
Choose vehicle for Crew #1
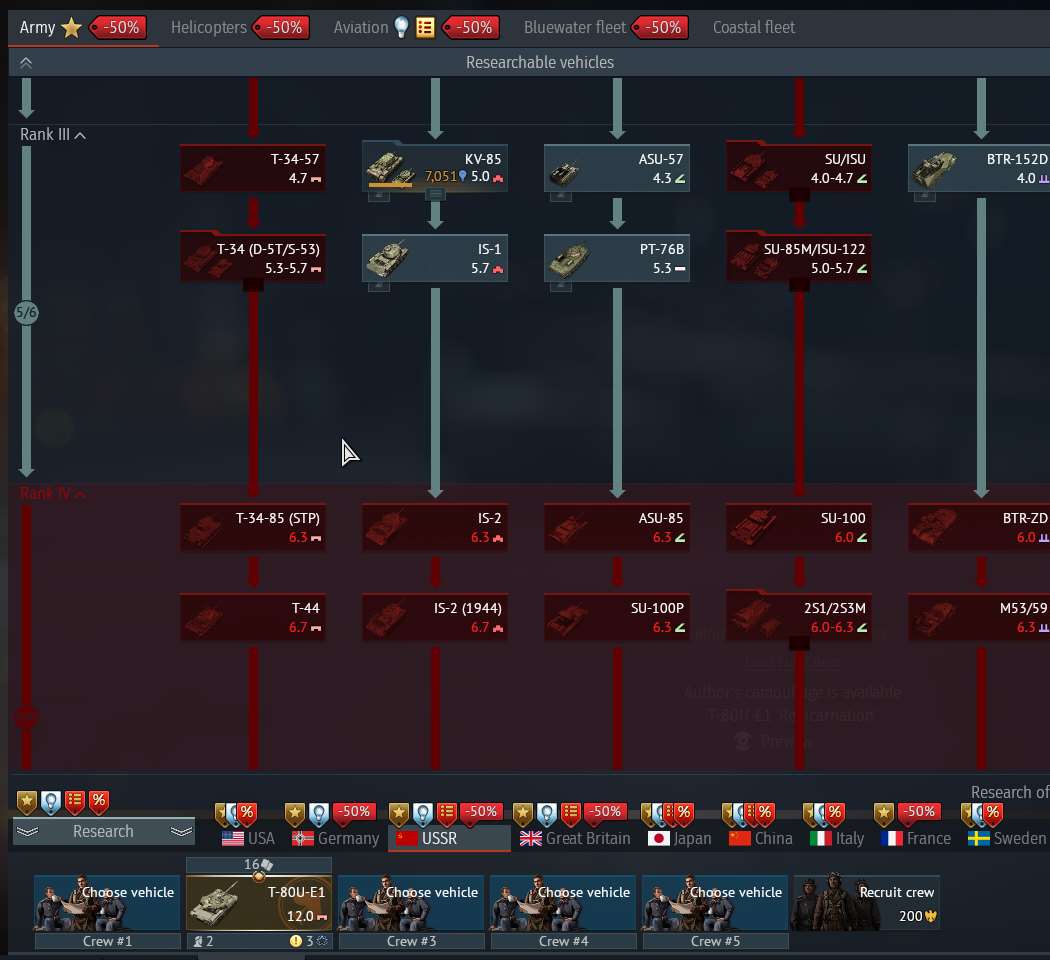[107, 903]
